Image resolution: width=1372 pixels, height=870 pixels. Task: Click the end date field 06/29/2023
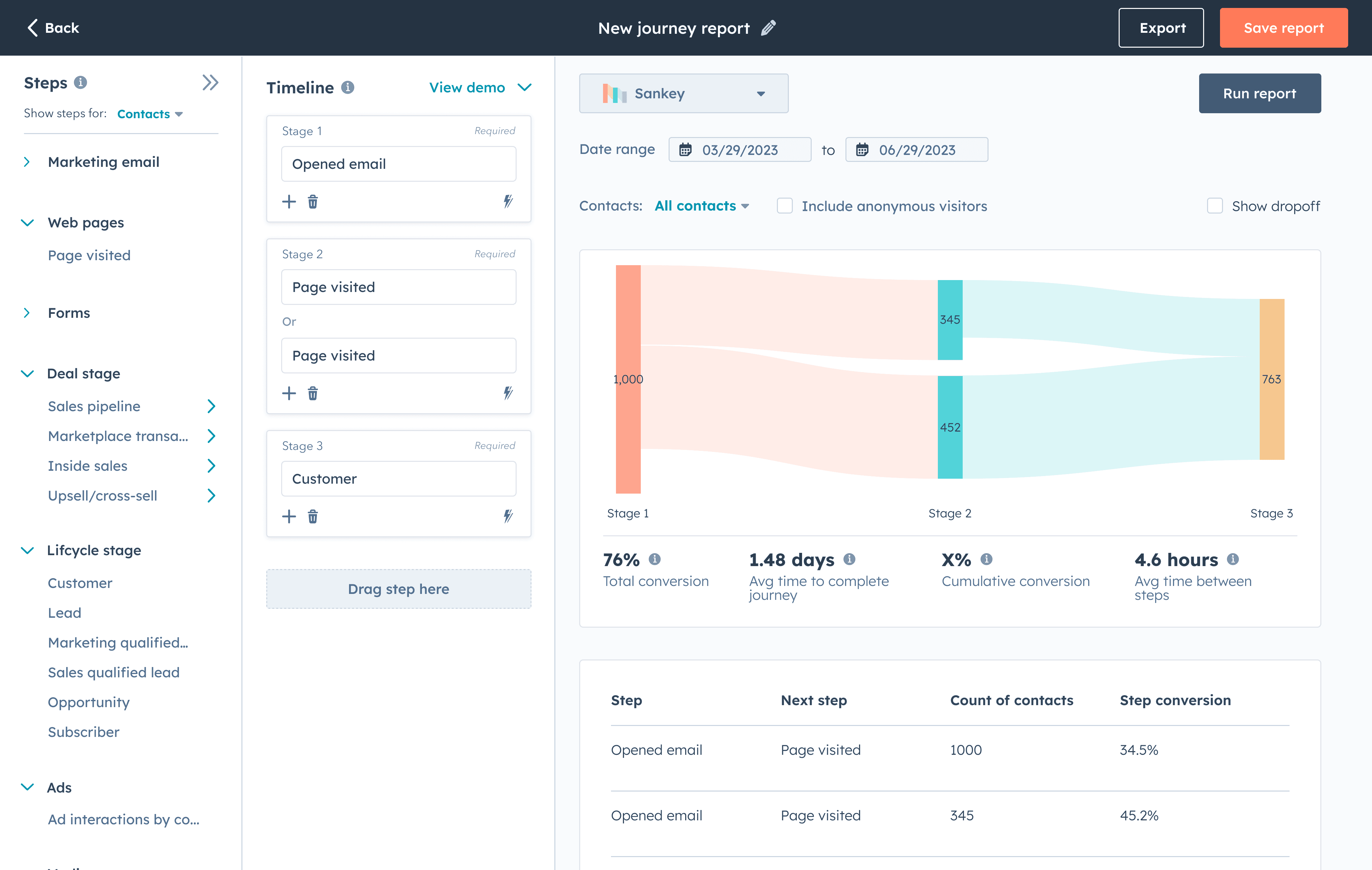tap(917, 150)
